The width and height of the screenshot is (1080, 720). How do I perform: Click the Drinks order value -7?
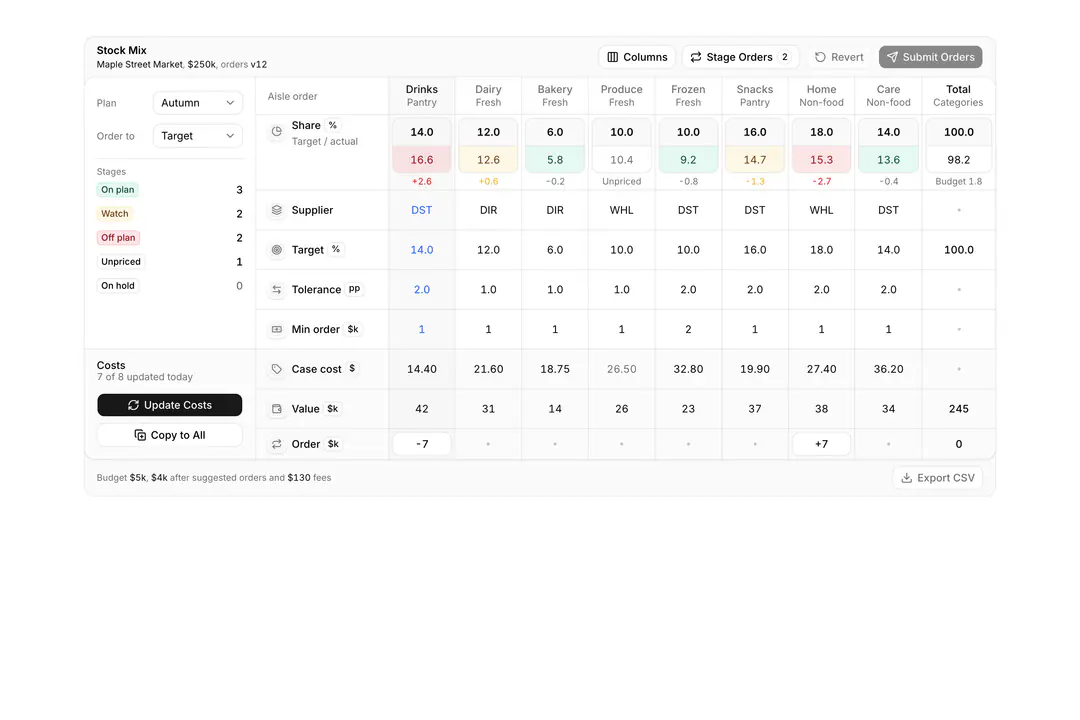point(422,444)
